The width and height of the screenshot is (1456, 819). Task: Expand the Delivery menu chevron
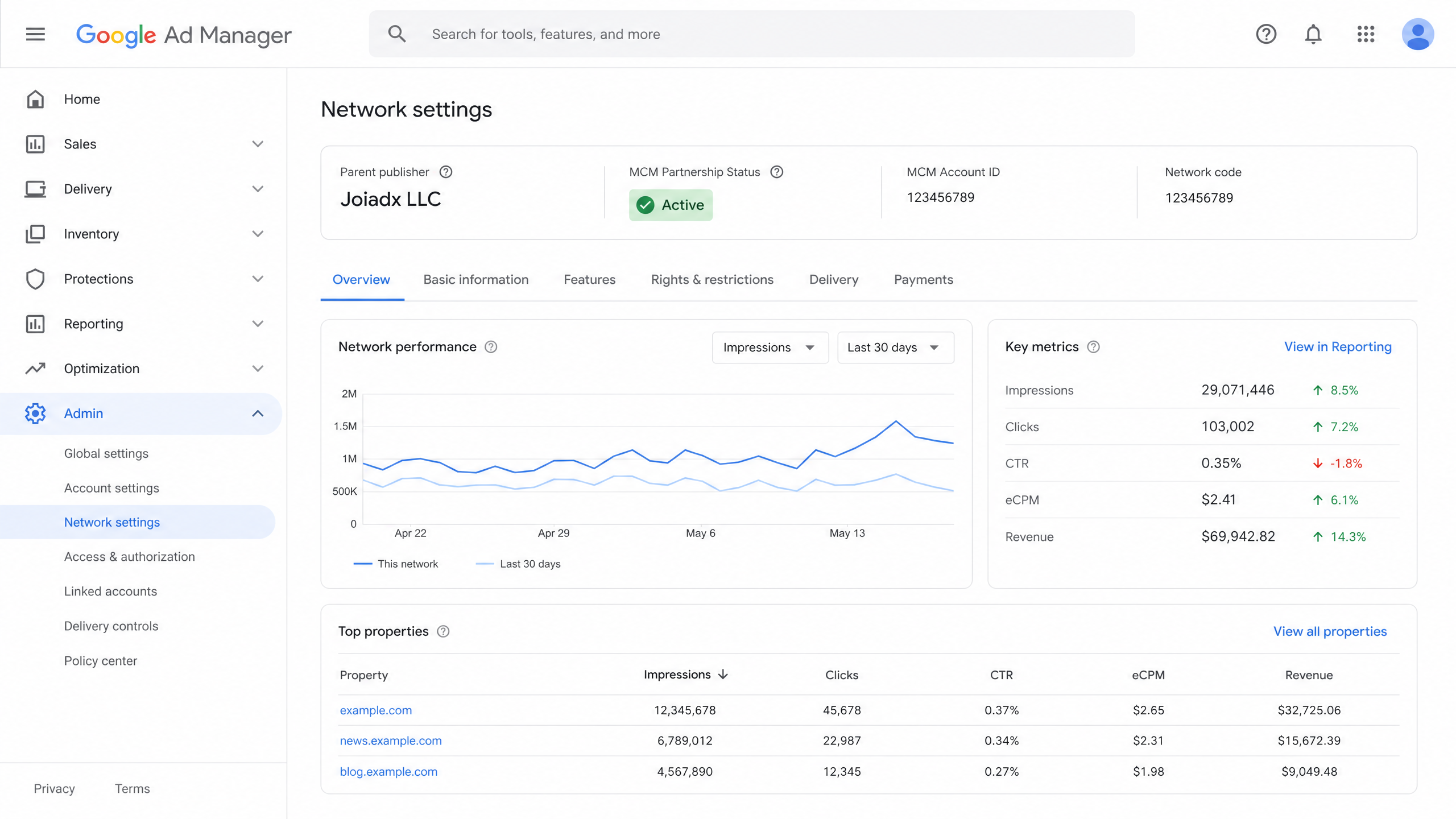258,189
